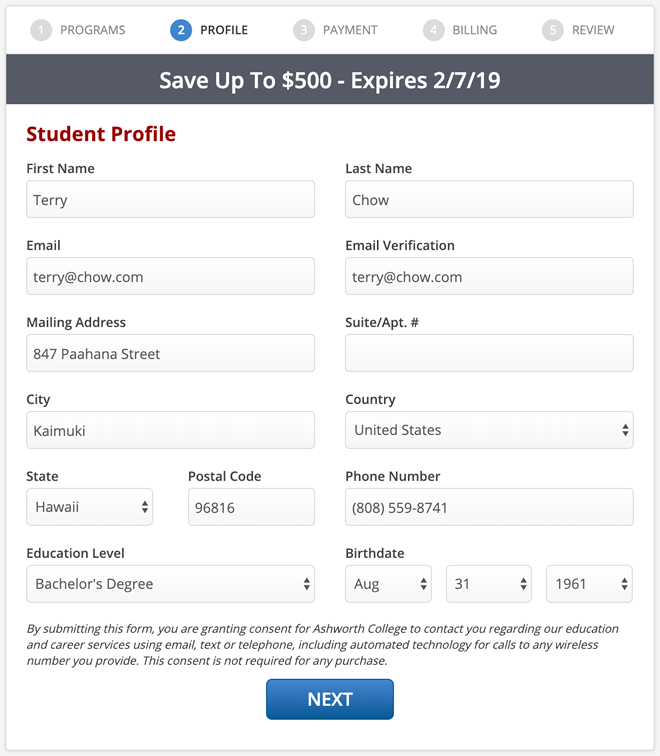Click the step 5 Review circle icon

coord(553,30)
